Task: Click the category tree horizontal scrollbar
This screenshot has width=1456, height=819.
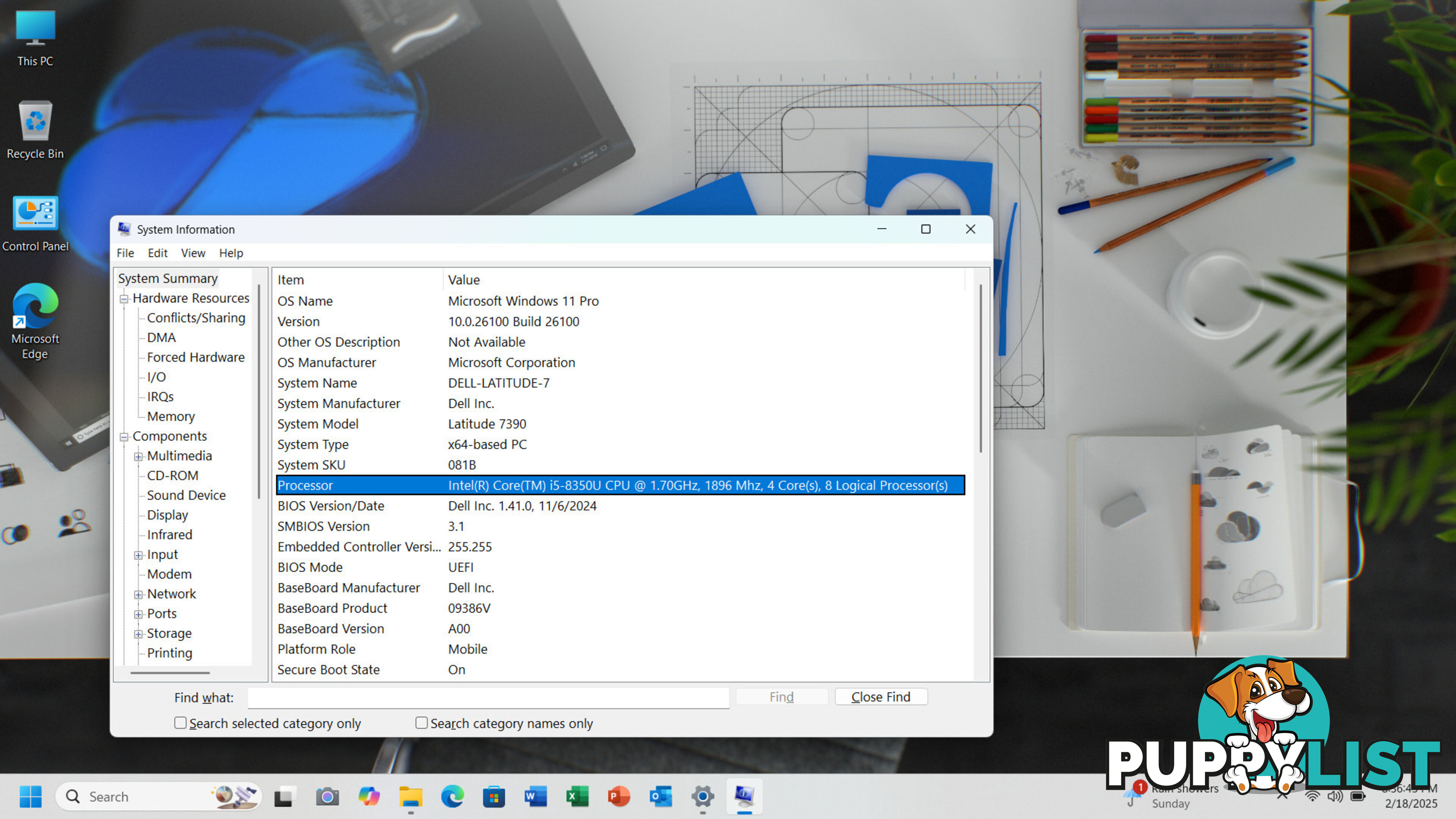Action: pyautogui.click(x=169, y=673)
